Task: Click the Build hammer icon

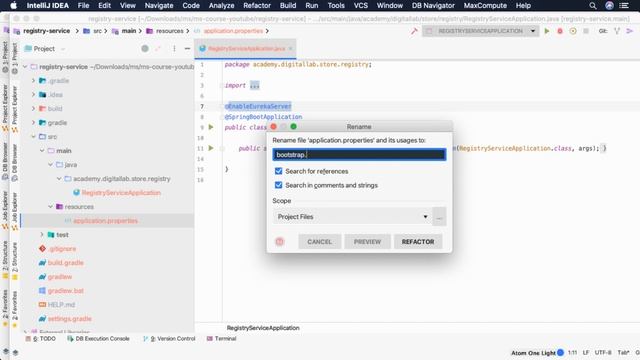Action: coord(414,31)
